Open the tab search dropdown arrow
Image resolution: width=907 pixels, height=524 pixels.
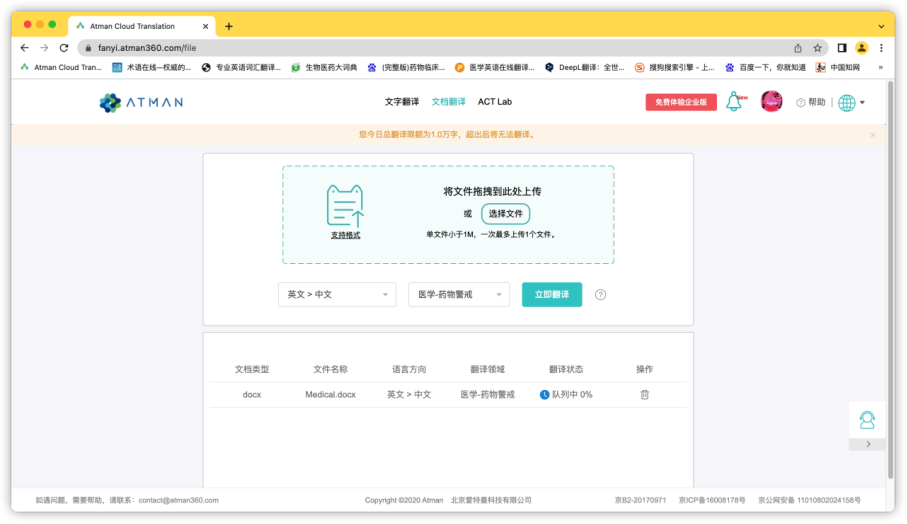tap(881, 26)
